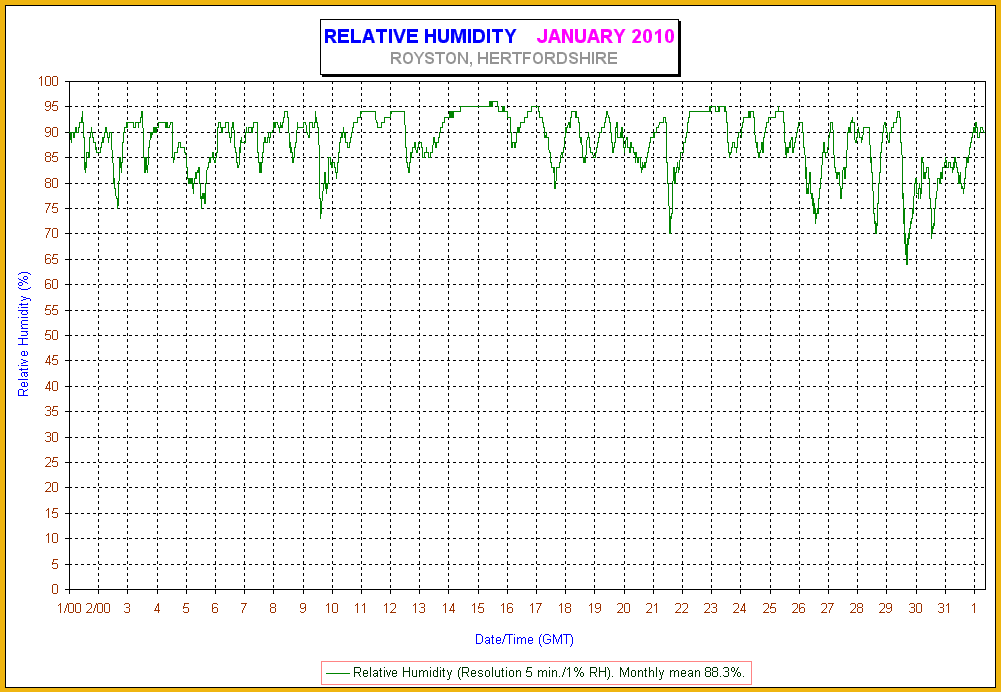Select day 15 on the date axis
The height and width of the screenshot is (692, 1001).
pyautogui.click(x=478, y=609)
